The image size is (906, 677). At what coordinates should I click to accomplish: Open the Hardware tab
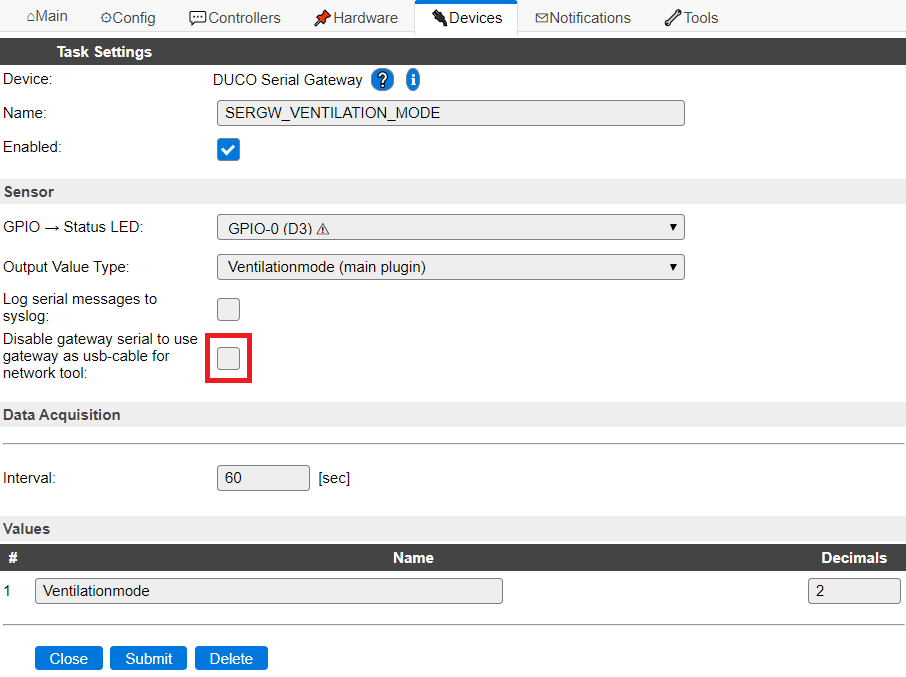click(356, 18)
